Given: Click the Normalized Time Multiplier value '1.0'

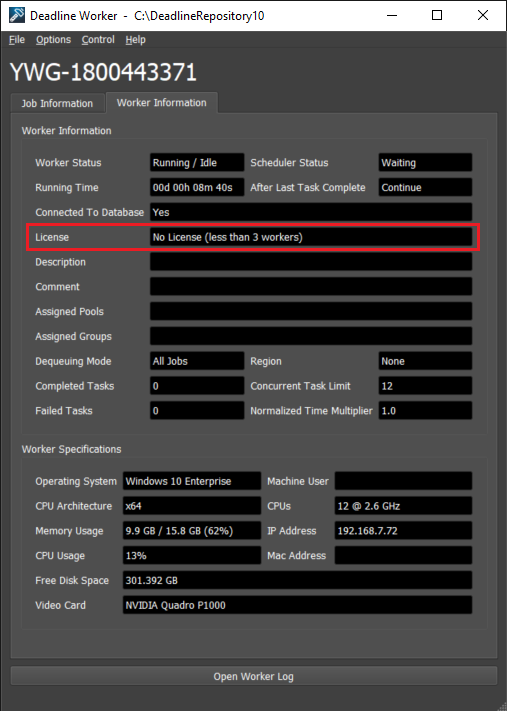Looking at the screenshot, I should [x=425, y=411].
